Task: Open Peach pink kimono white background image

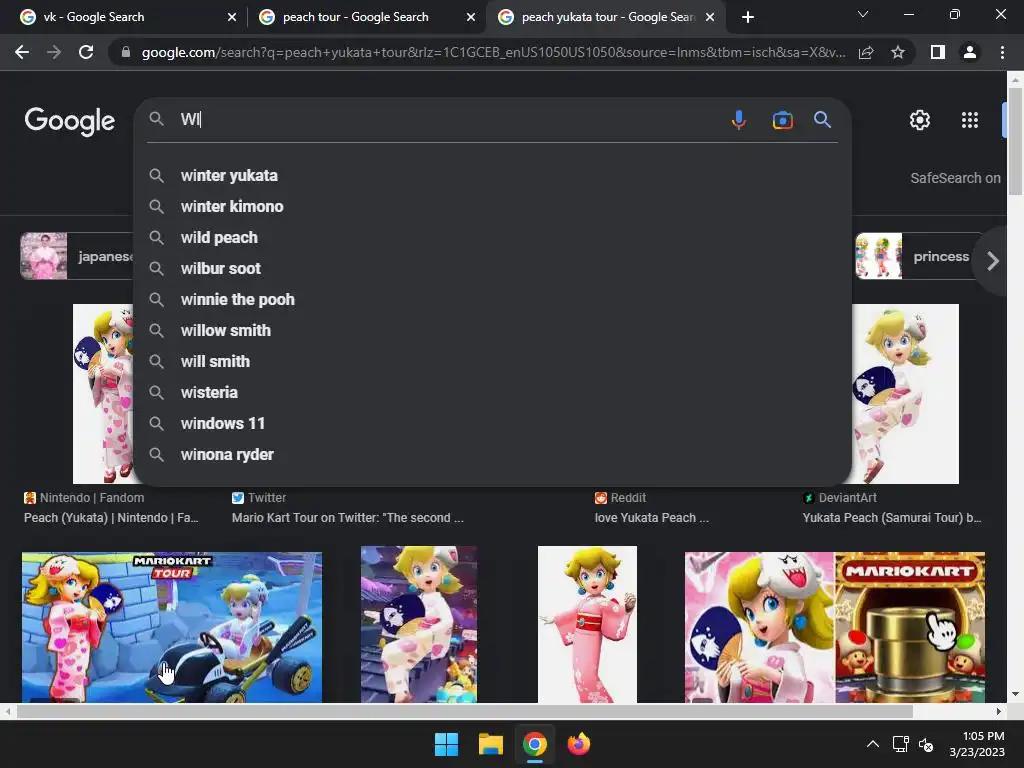Action: [x=587, y=624]
